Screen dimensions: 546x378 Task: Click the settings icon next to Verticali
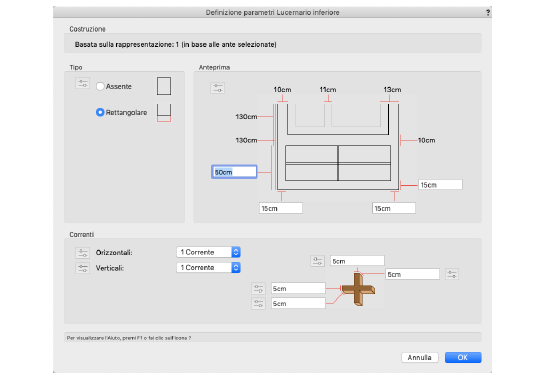(83, 268)
